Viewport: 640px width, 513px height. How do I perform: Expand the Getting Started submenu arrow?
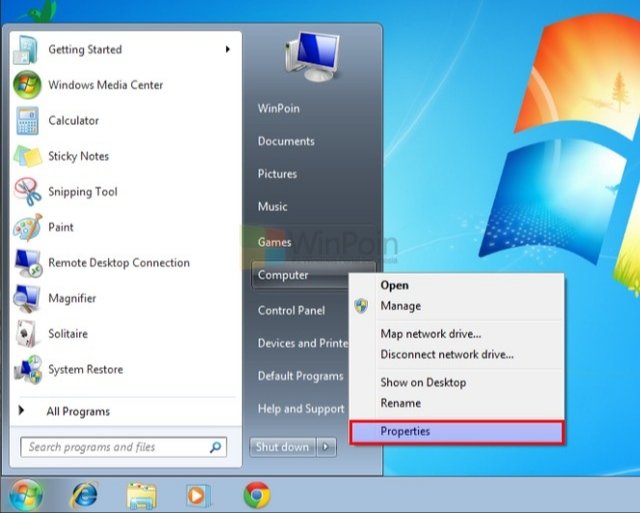pos(227,49)
